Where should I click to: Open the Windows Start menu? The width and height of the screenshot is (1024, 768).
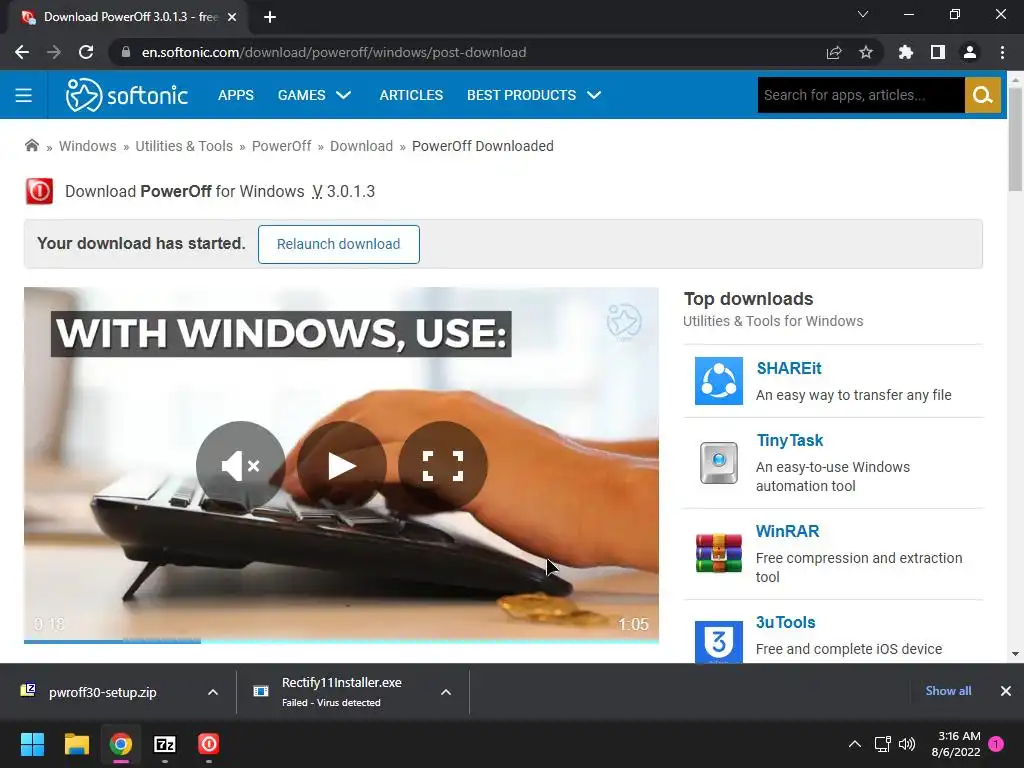[x=32, y=744]
